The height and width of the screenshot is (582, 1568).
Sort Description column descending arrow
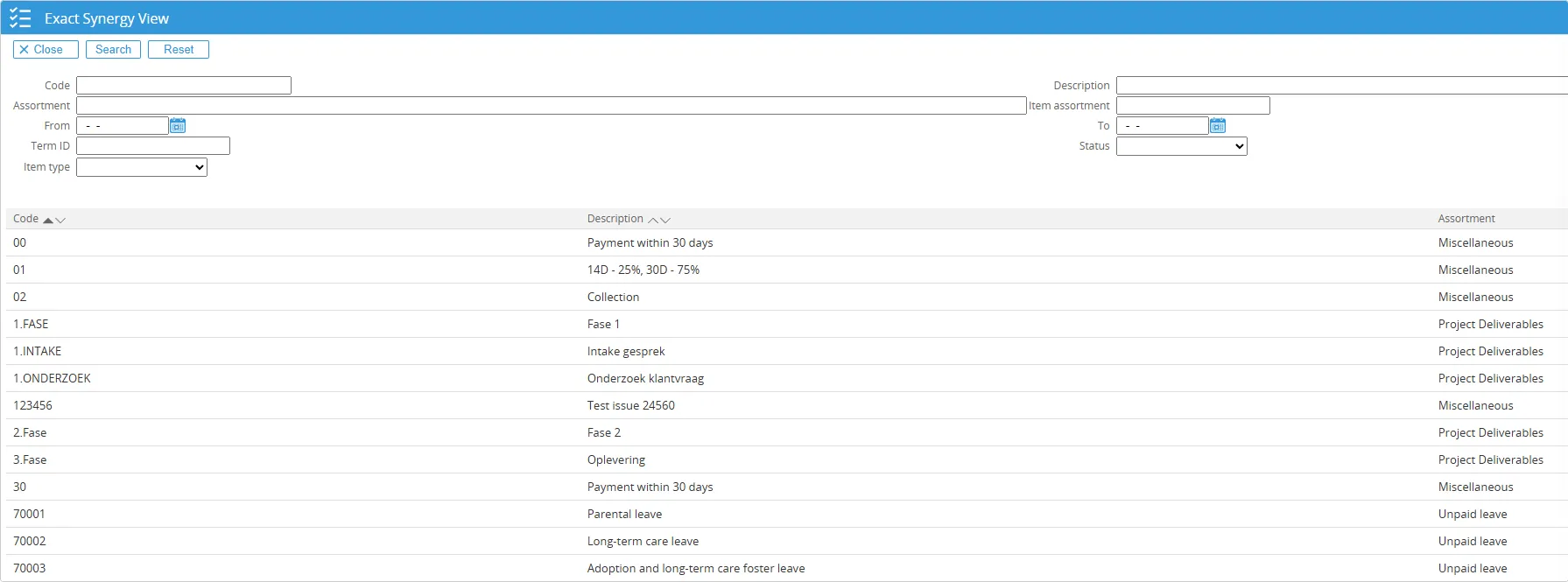tap(665, 220)
